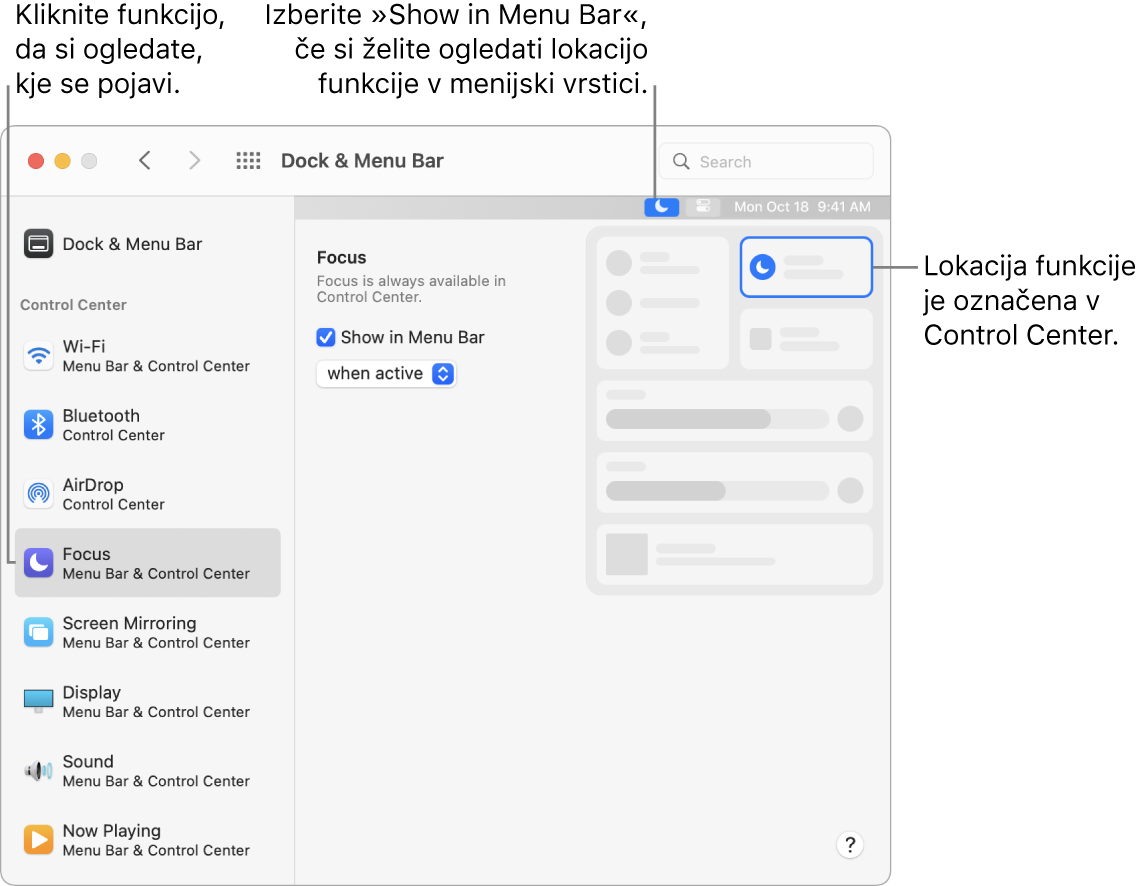
Task: Select Wi-Fi in the sidebar
Action: 147,356
